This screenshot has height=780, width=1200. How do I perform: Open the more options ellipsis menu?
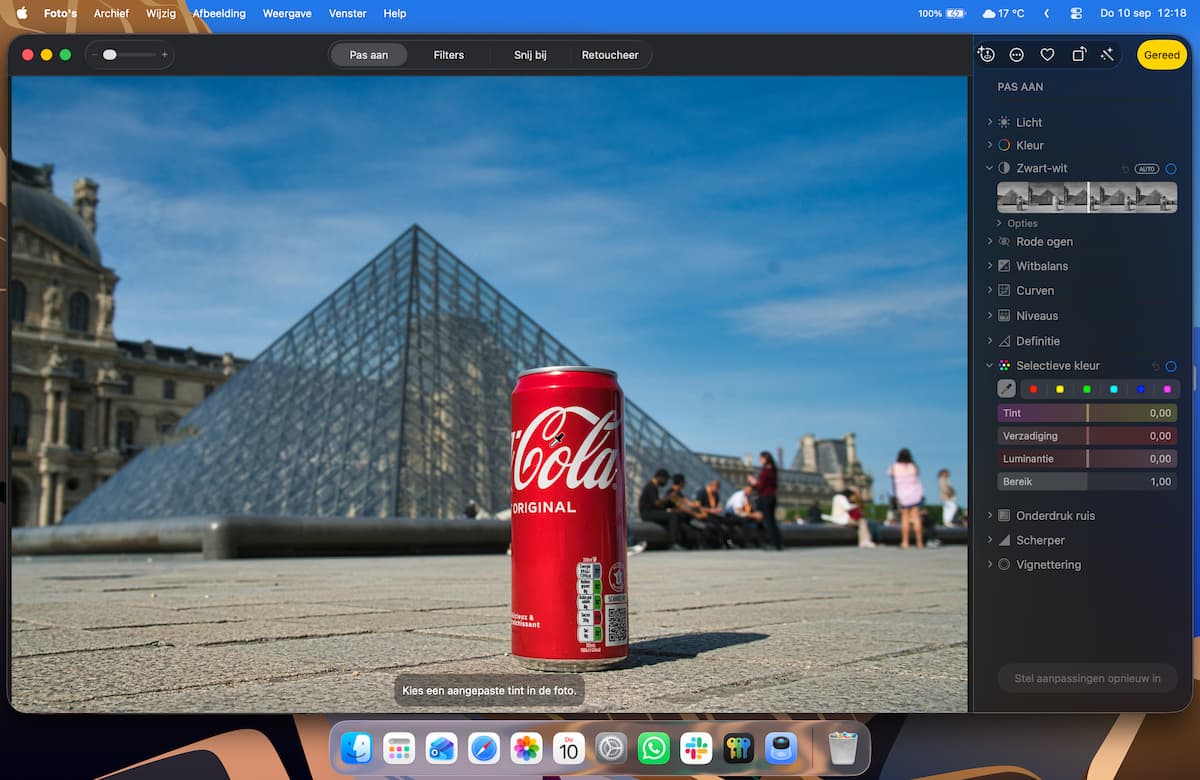click(x=1017, y=55)
